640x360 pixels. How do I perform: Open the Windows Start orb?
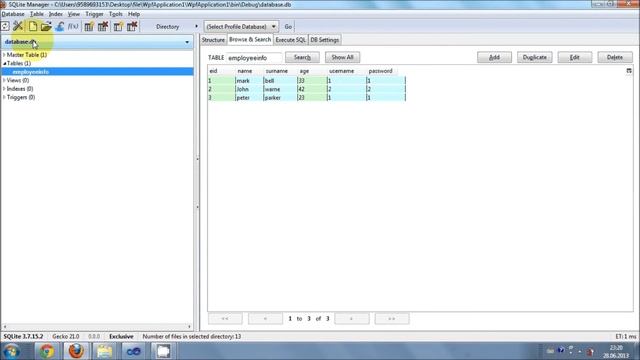pyautogui.click(x=11, y=351)
